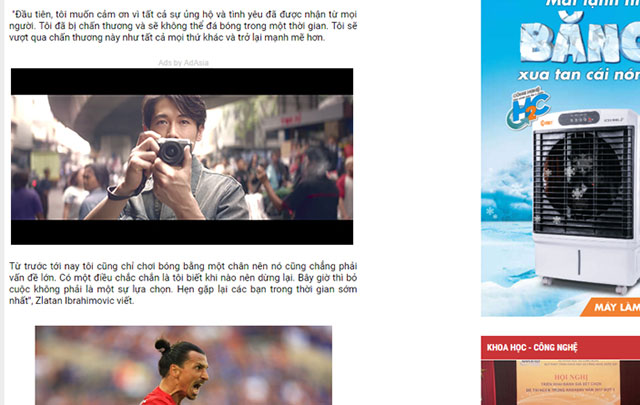Screen dimensions: 640x405
Task: Open the 'Hội nghị' conference article thumbnail
Action: click(560, 383)
